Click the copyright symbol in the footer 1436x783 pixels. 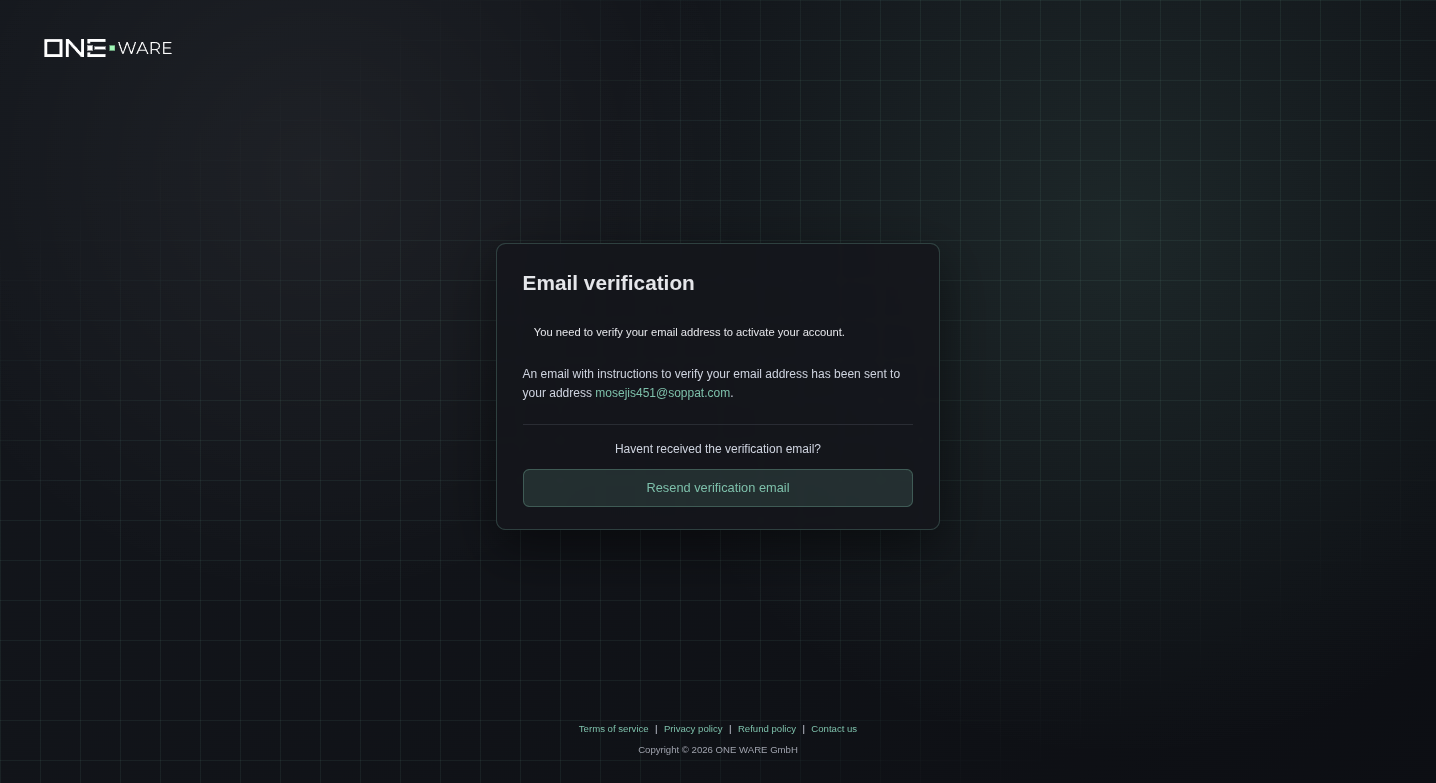click(686, 749)
